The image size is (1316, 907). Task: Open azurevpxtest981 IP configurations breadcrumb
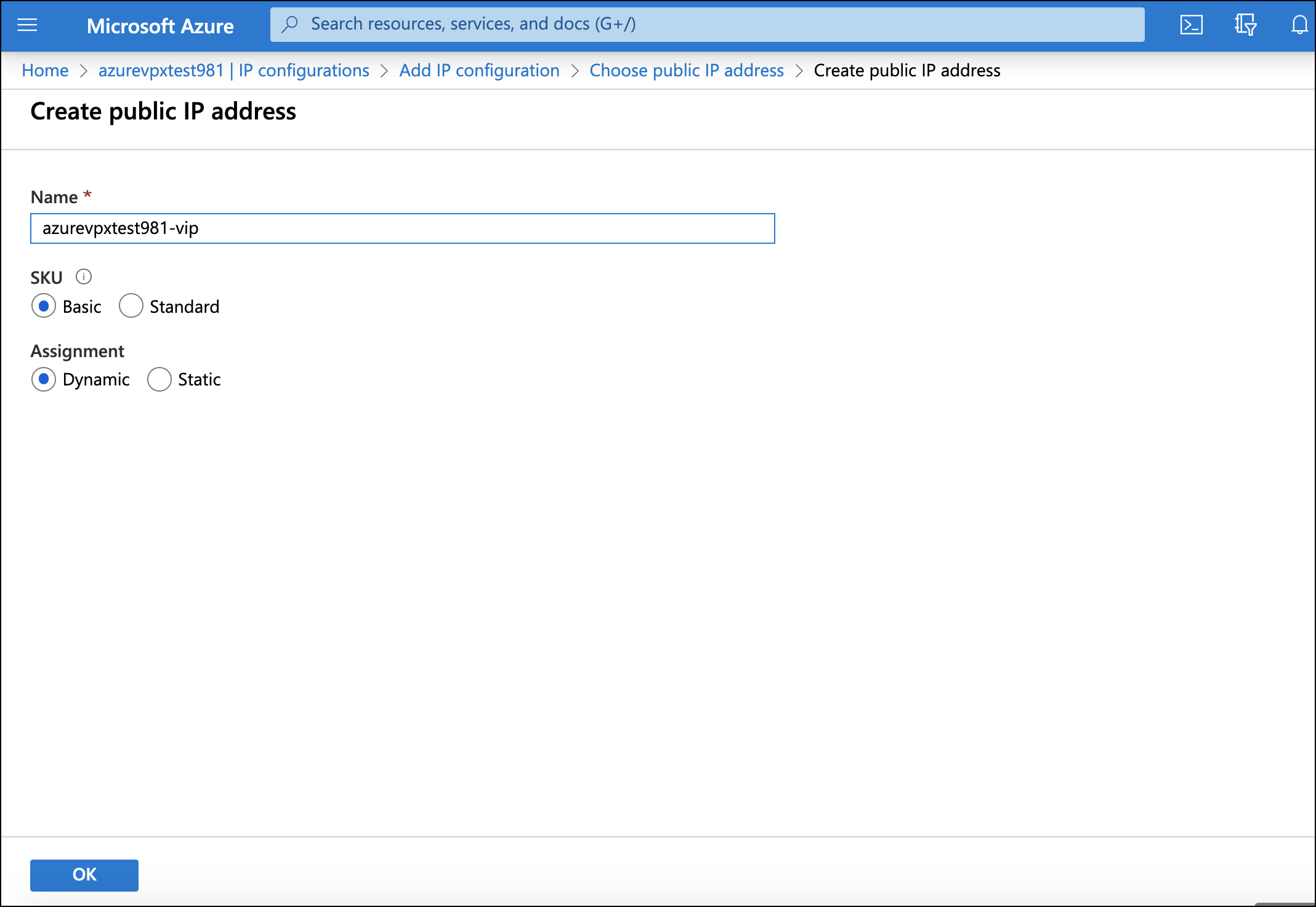pos(234,71)
